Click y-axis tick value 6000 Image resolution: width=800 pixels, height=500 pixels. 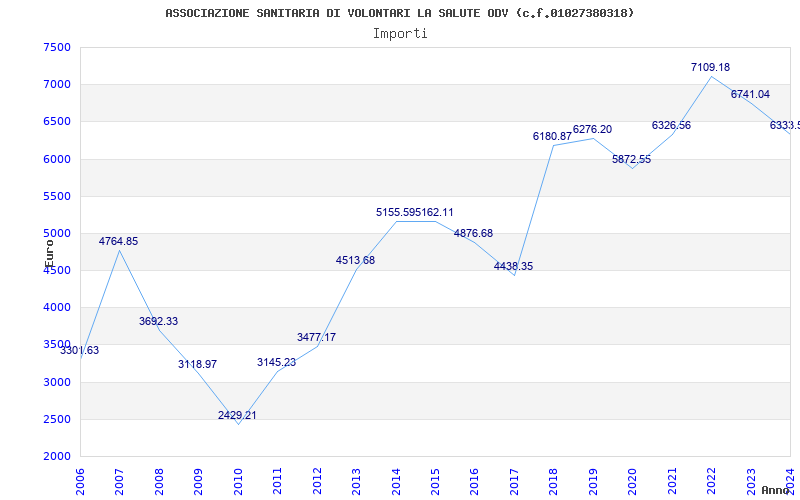(x=57, y=159)
